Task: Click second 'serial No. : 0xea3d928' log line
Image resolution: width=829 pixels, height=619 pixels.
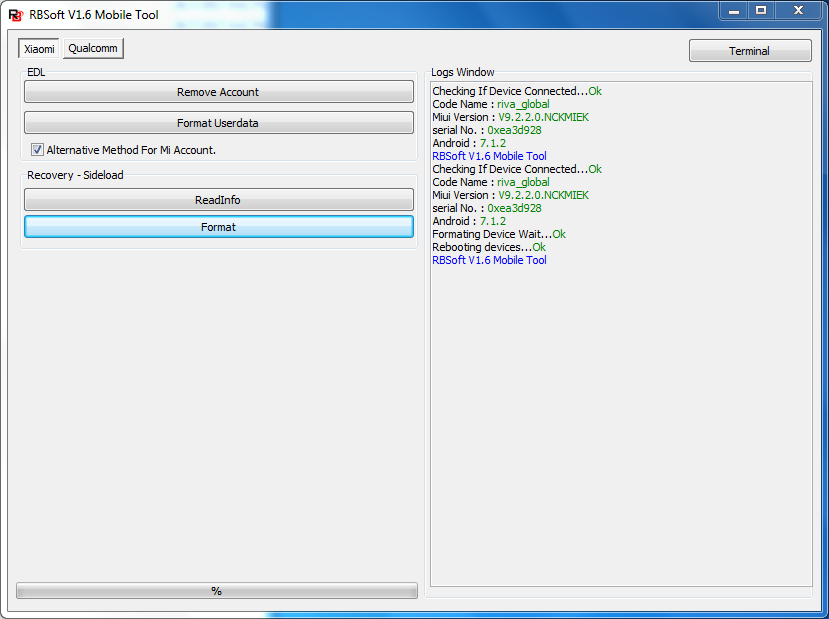Action: click(x=486, y=208)
